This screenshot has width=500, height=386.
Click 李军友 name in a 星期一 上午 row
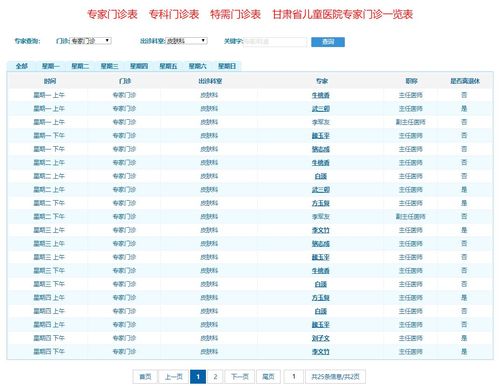tap(321, 122)
